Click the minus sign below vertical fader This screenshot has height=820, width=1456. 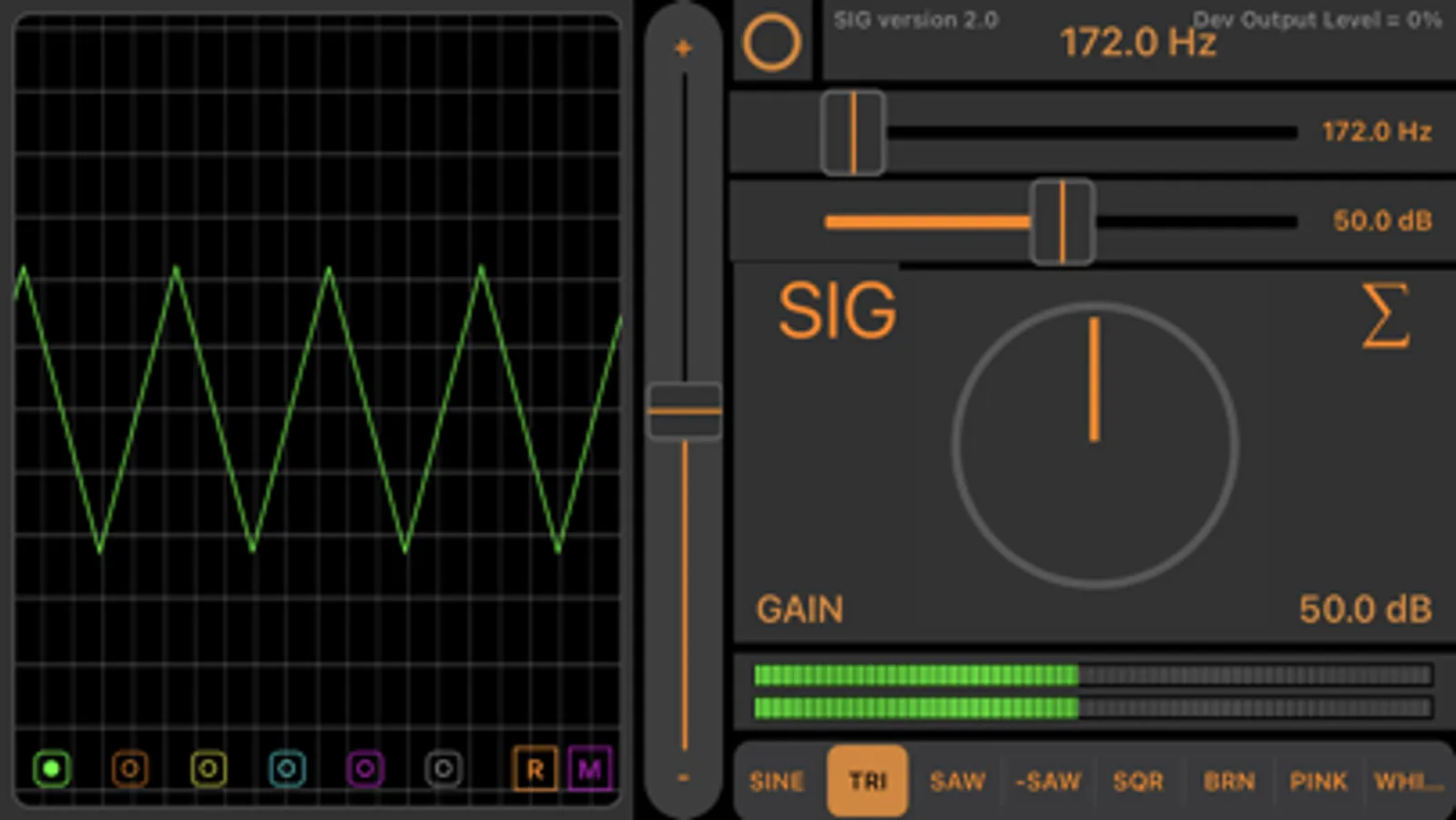tap(684, 778)
